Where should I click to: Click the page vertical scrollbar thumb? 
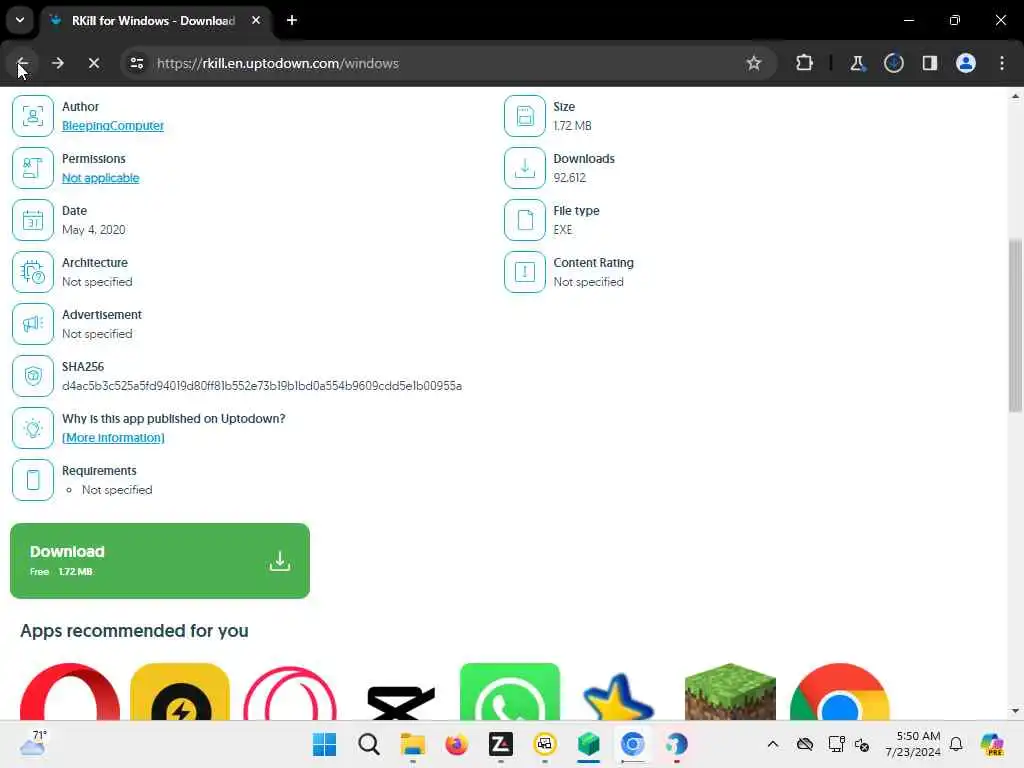click(x=1015, y=325)
